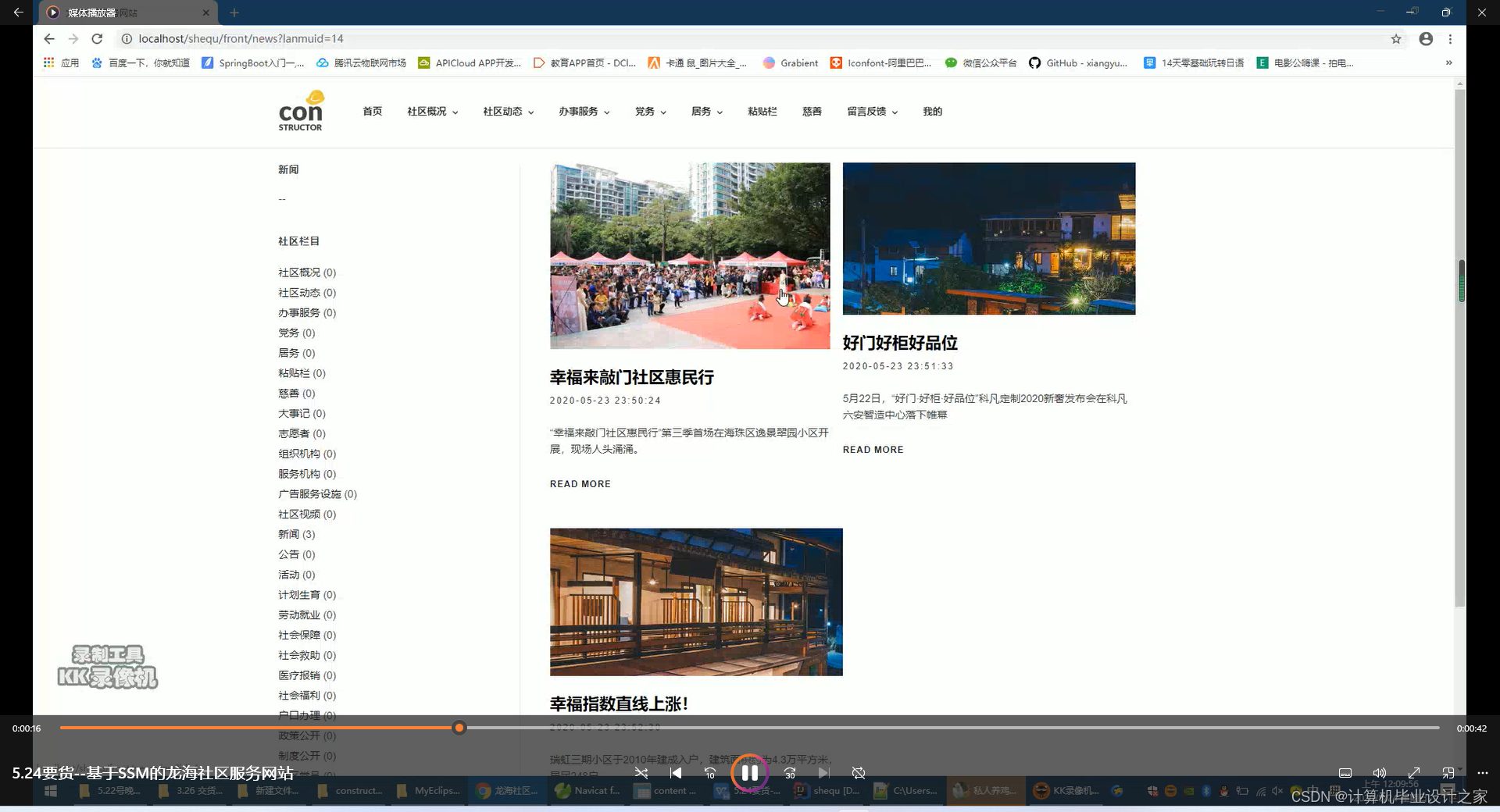Open Chrome profile account icon
Image resolution: width=1500 pixels, height=812 pixels.
coord(1426,38)
